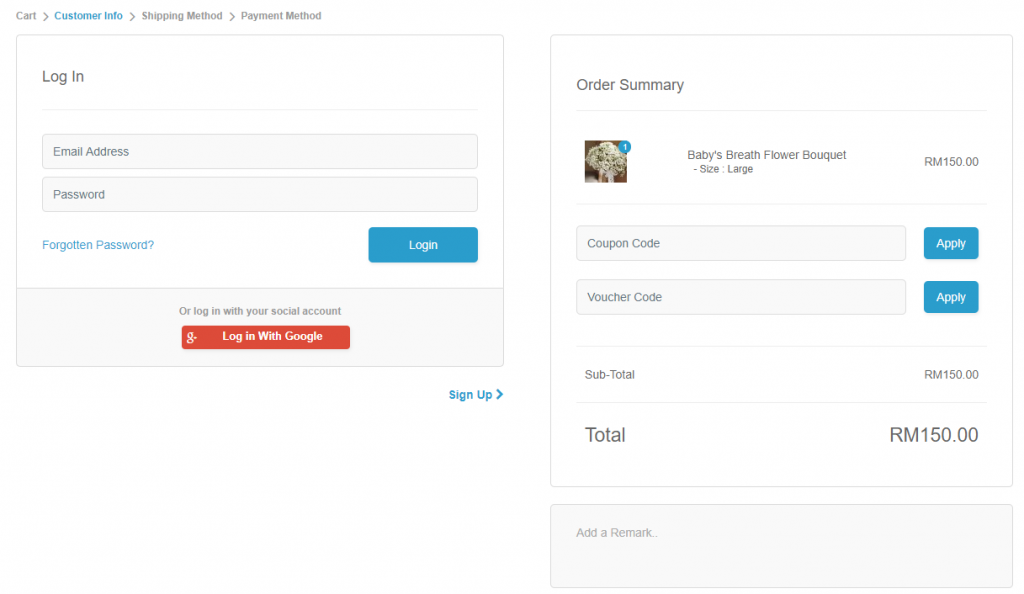Click the breadcrumb arrow before Payment Method
The width and height of the screenshot is (1024, 594).
[231, 15]
